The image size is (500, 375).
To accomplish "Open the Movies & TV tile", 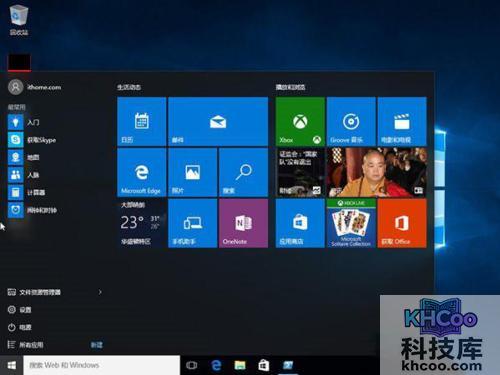I will tap(402, 122).
